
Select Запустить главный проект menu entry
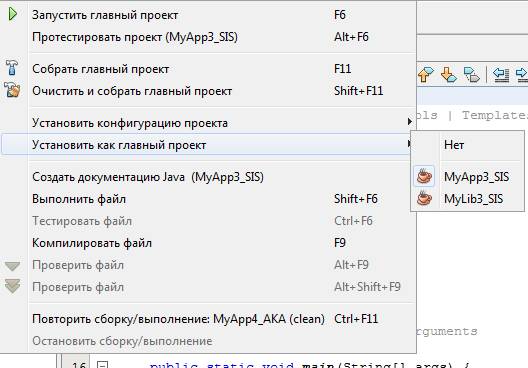click(208, 15)
